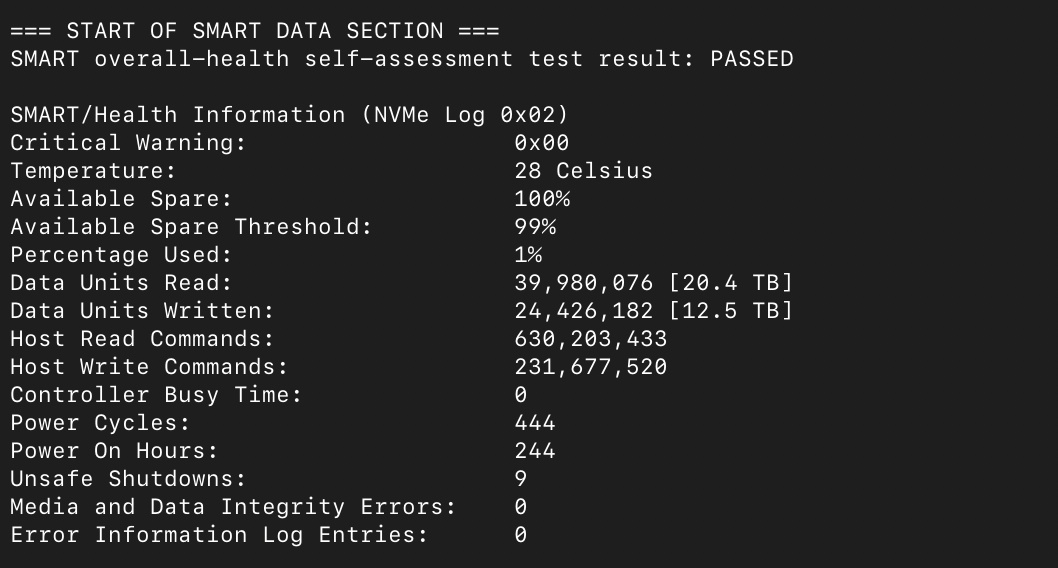The width and height of the screenshot is (1058, 568).
Task: Click the Data Units Written value
Action: click(653, 311)
